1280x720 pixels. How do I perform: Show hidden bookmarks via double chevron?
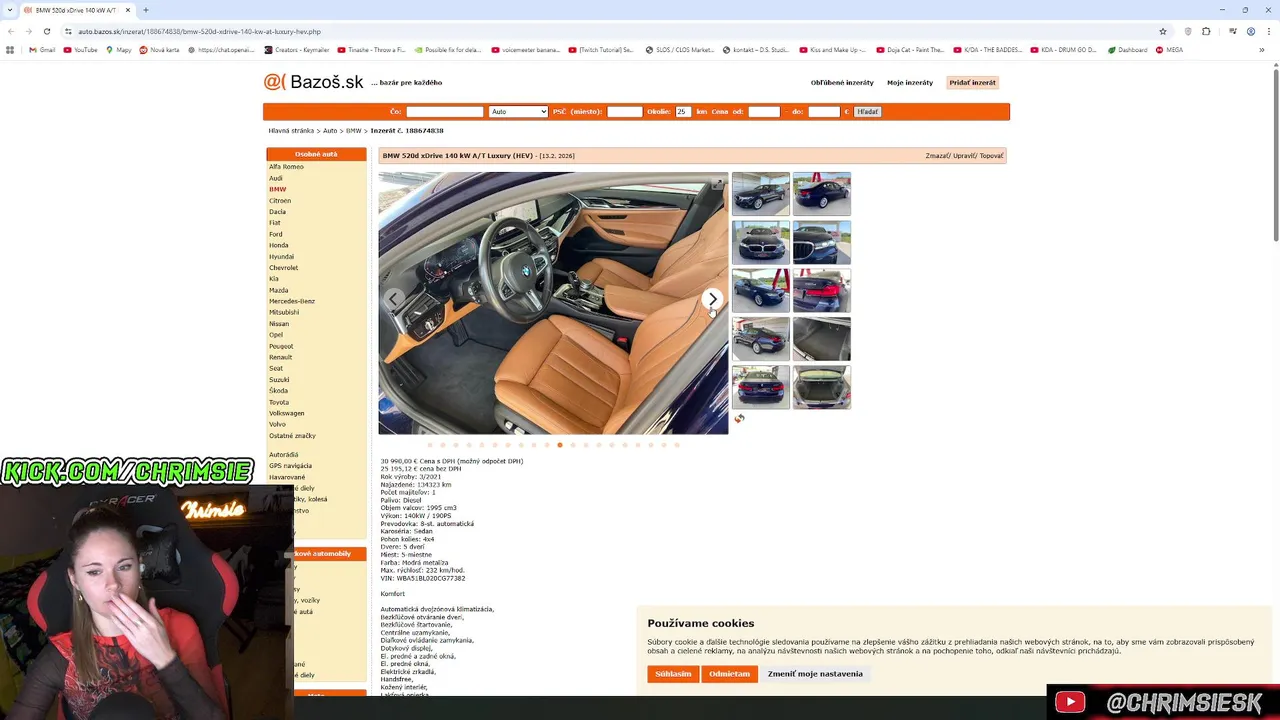(x=1262, y=50)
